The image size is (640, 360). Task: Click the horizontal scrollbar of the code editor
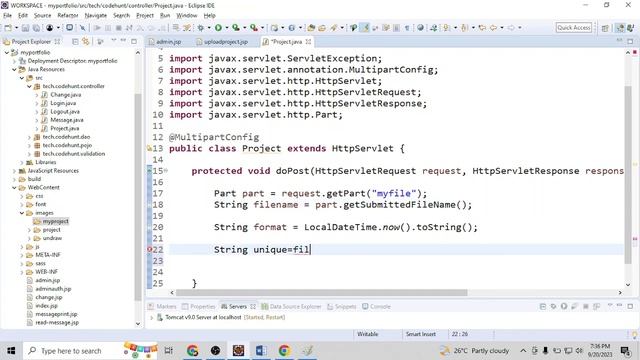322,293
